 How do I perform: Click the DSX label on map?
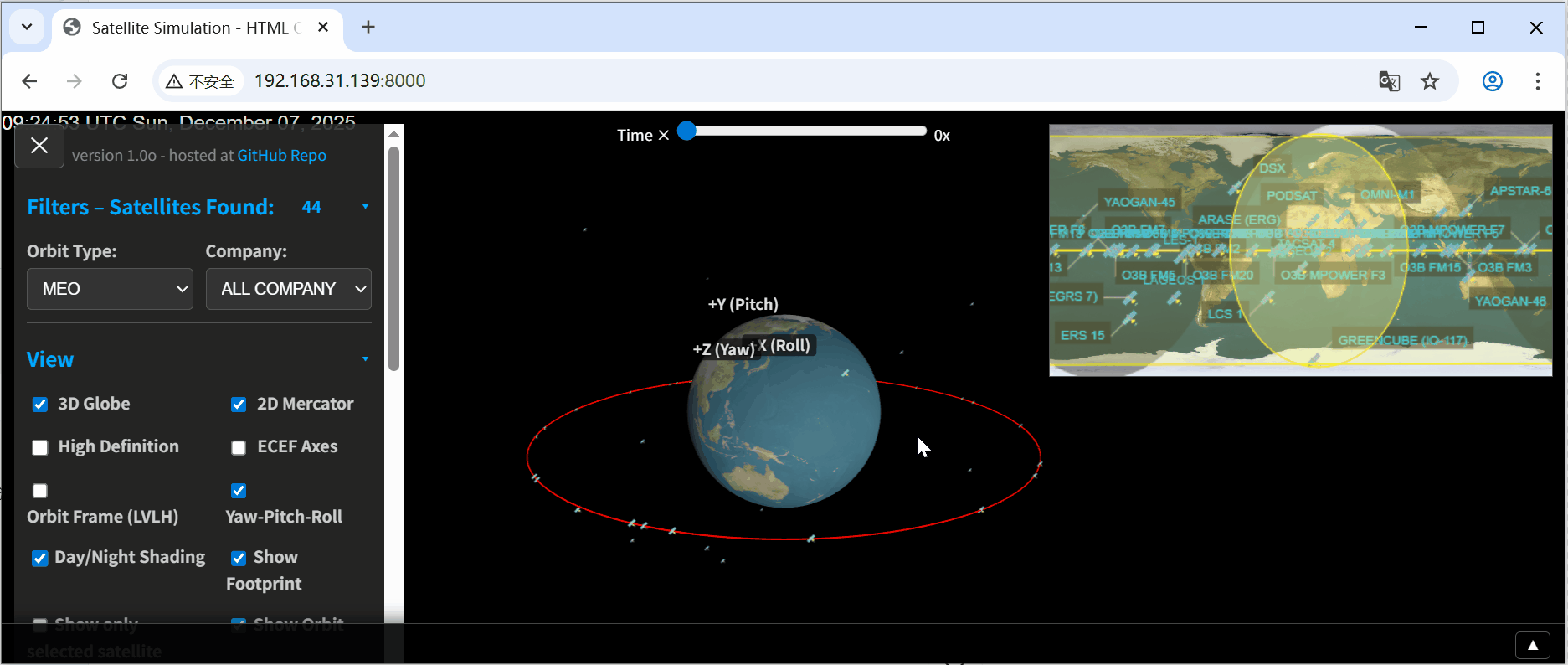(1272, 168)
